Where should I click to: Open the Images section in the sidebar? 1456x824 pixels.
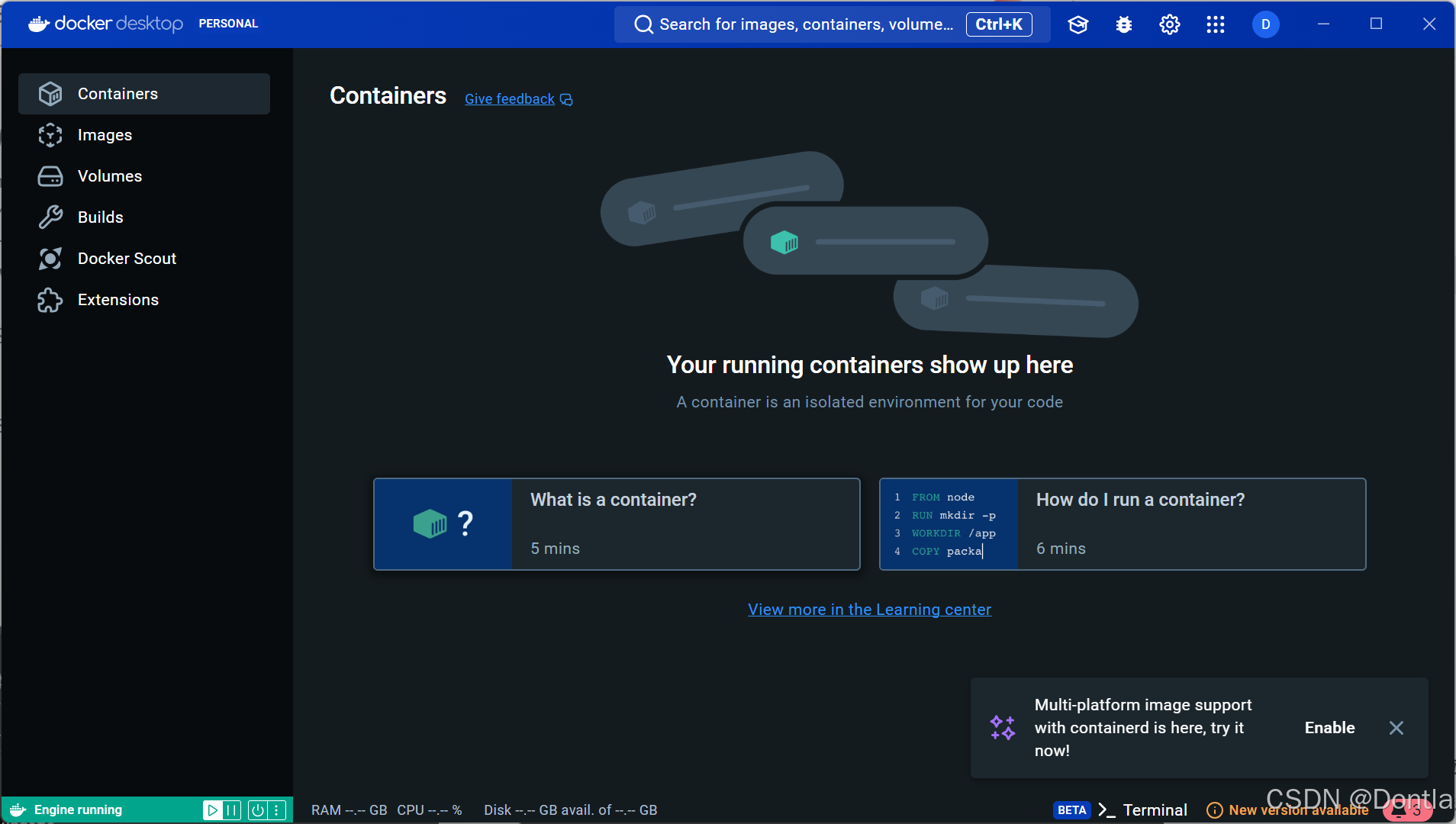144,135
